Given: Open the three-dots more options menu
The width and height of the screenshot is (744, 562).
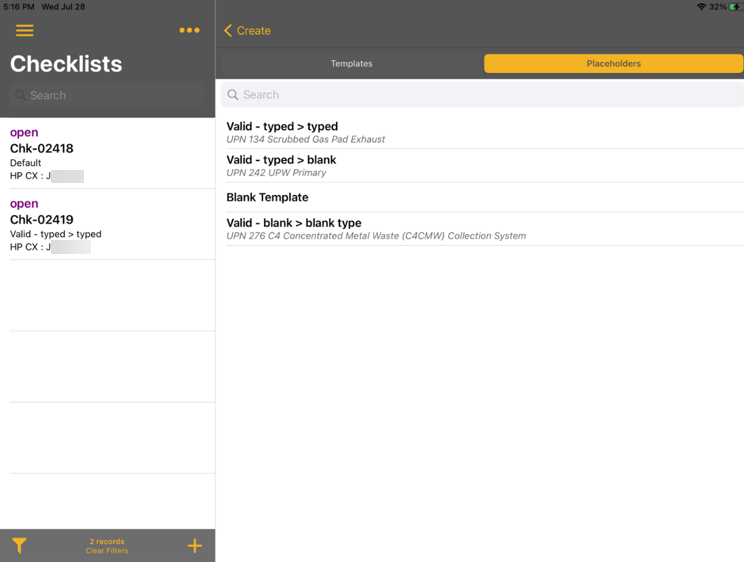Looking at the screenshot, I should pyautogui.click(x=189, y=30).
